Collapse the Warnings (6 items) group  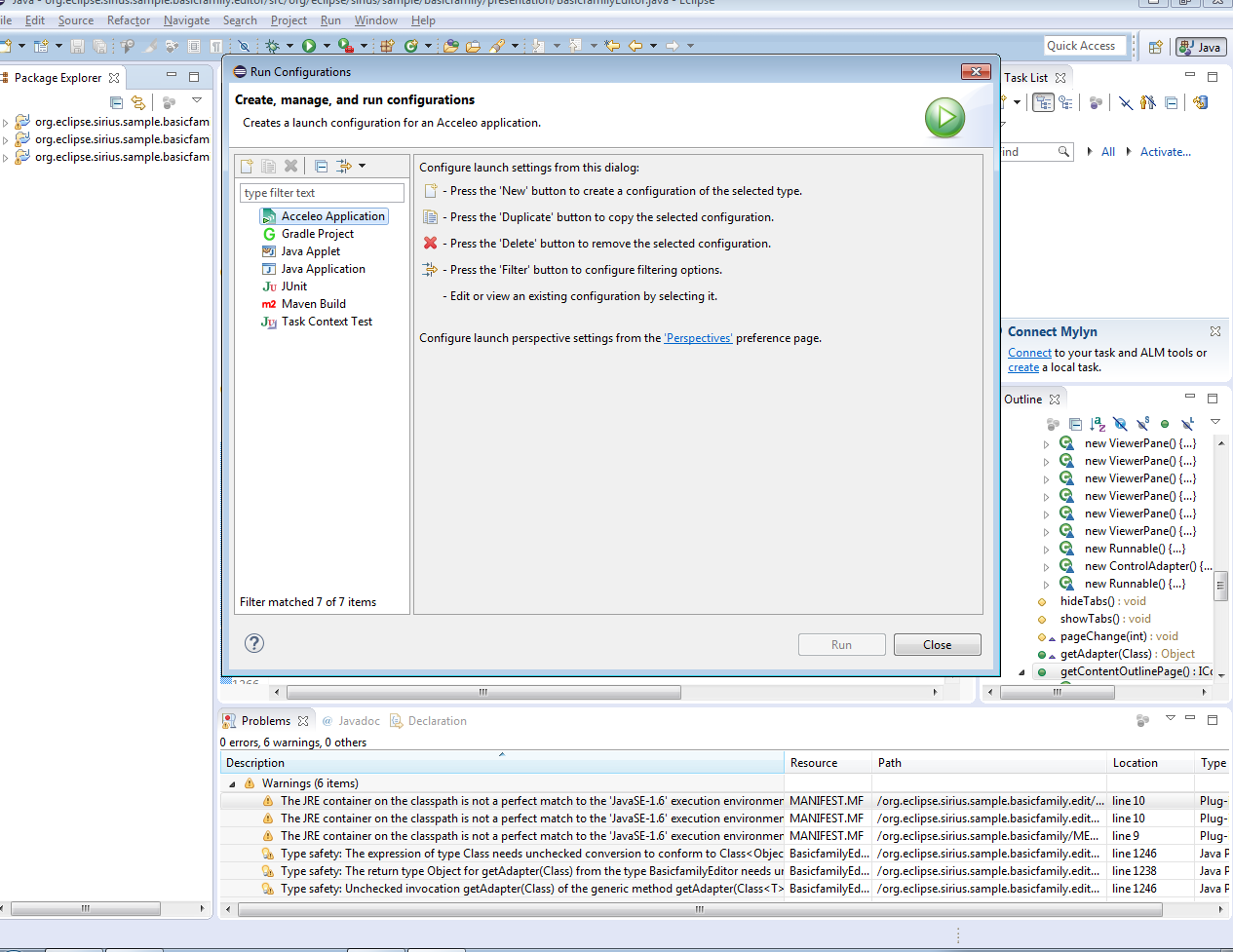[x=232, y=783]
